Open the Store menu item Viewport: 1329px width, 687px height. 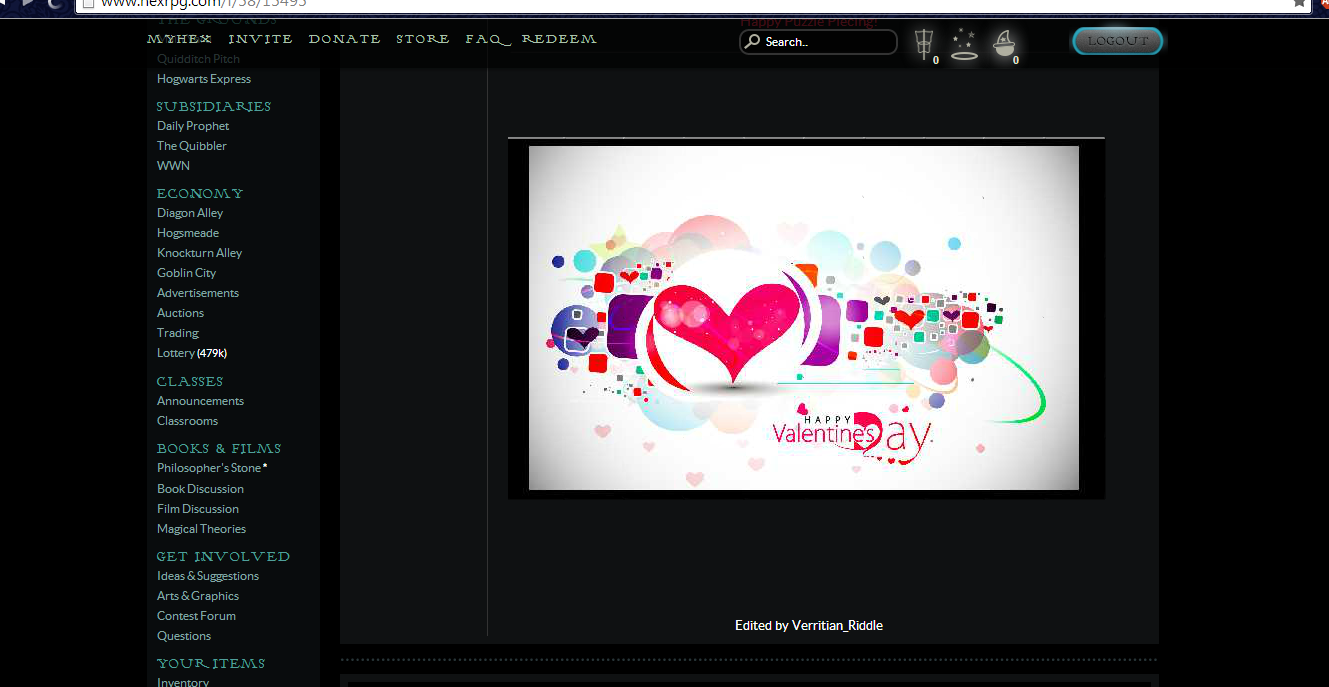(x=422, y=39)
